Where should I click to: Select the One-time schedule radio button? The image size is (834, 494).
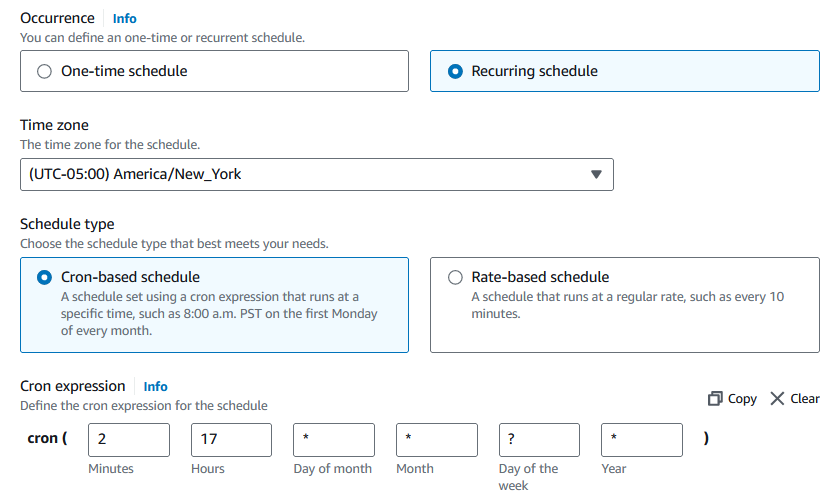click(x=43, y=71)
